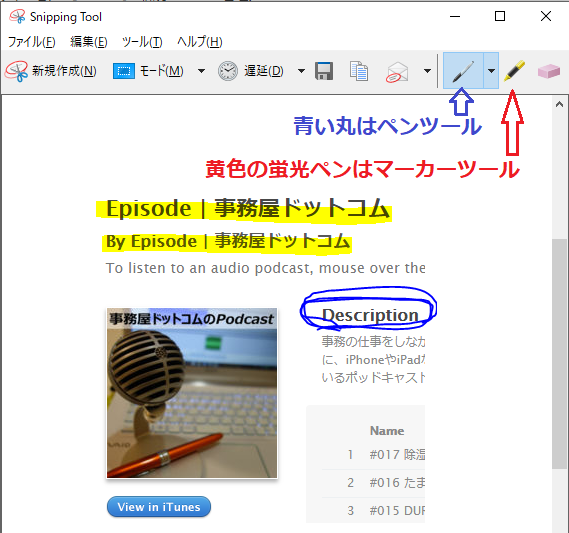This screenshot has height=533, width=569.
Task: Select the yellow Highlighter tool
Action: click(514, 70)
